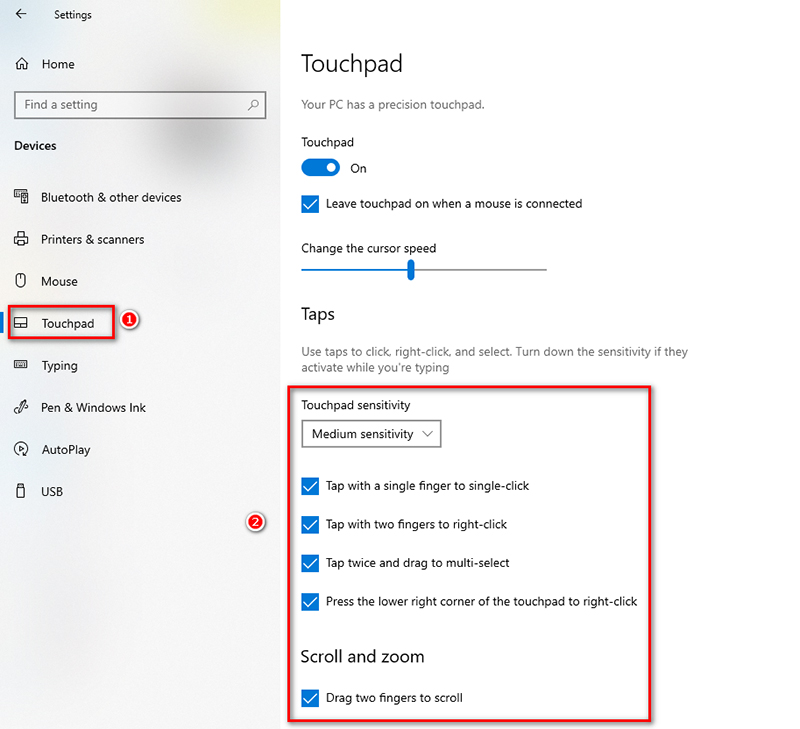Image resolution: width=800 pixels, height=729 pixels.
Task: Click the Touchpad page title
Action: point(352,64)
